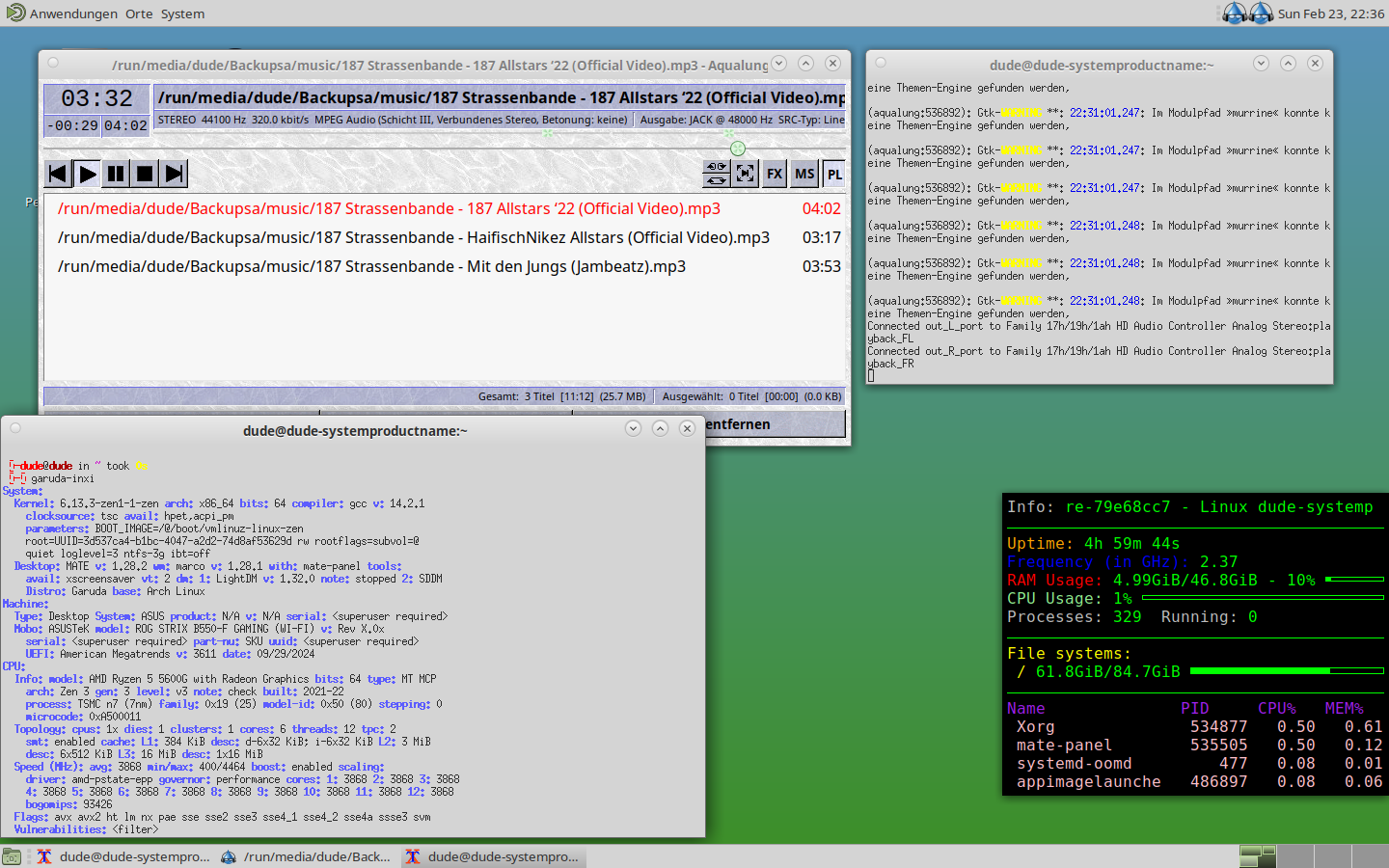The image size is (1389, 868).
Task: Click the 03:32 elapsed time display
Action: pyautogui.click(x=97, y=98)
